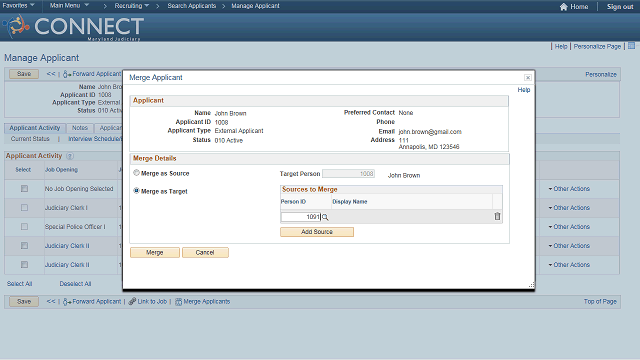Click the top Save button
Image resolution: width=640 pixels, height=360 pixels.
click(x=24, y=74)
